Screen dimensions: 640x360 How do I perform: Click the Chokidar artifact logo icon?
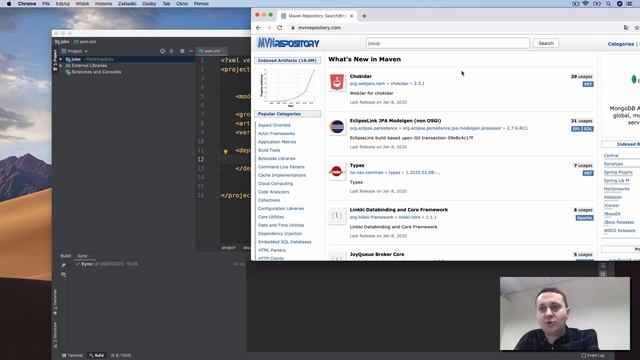point(337,82)
